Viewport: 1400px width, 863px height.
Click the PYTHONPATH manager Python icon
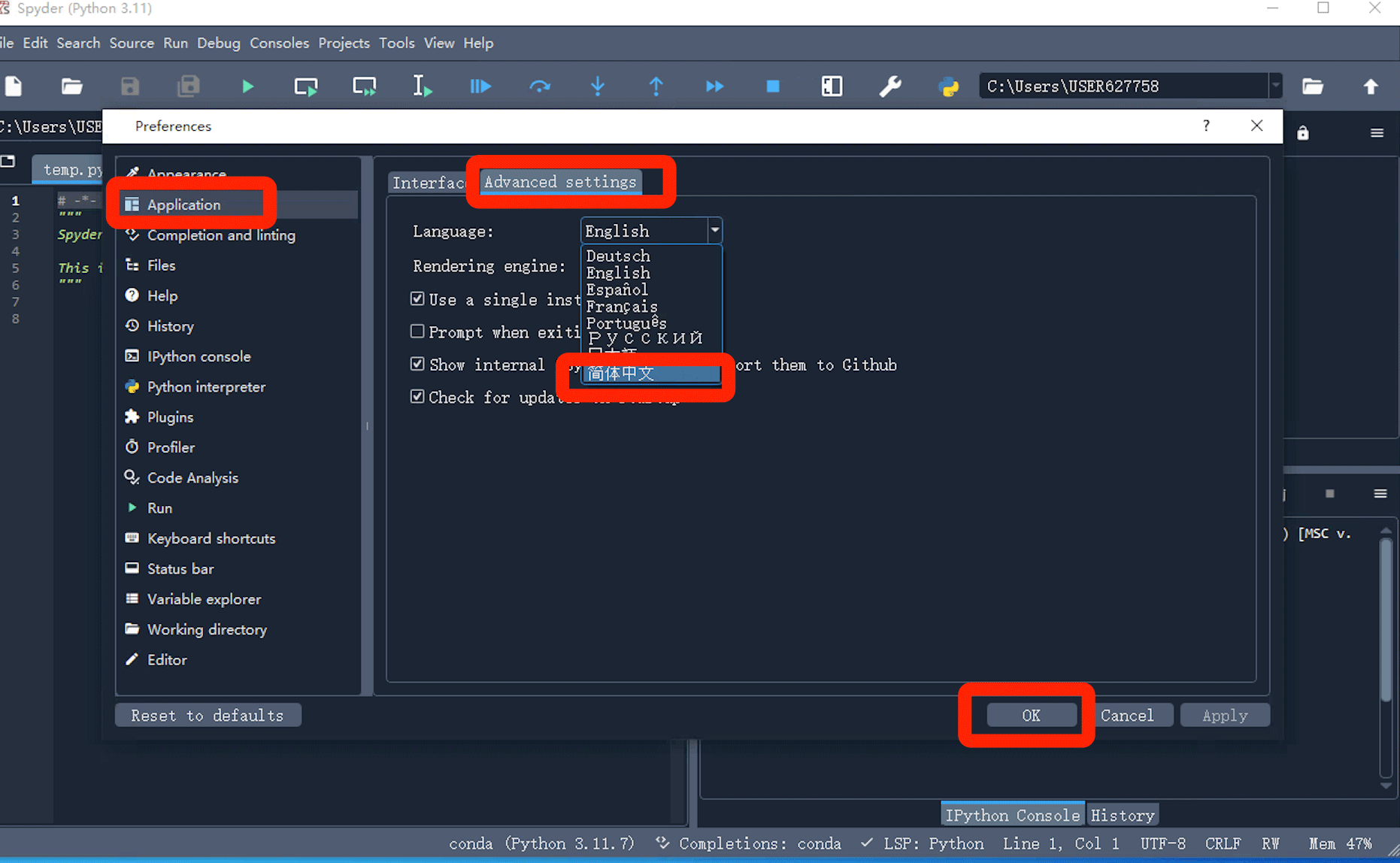tap(949, 86)
